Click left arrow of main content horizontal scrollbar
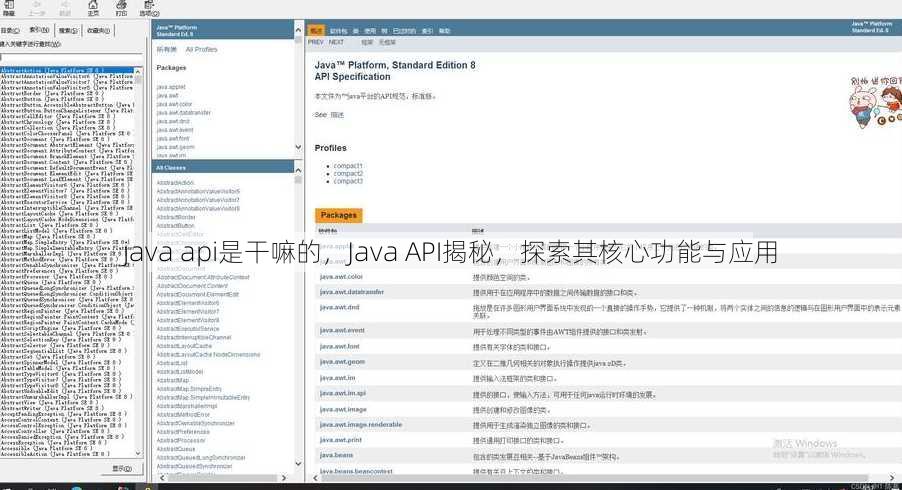This screenshot has width=902, height=490. (x=315, y=478)
